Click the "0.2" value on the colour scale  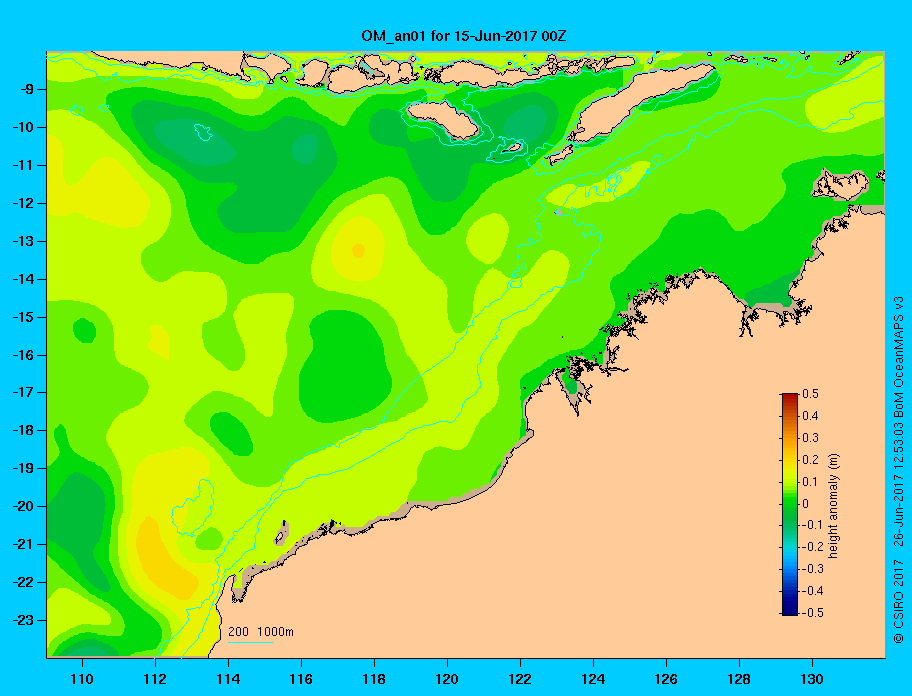click(810, 459)
